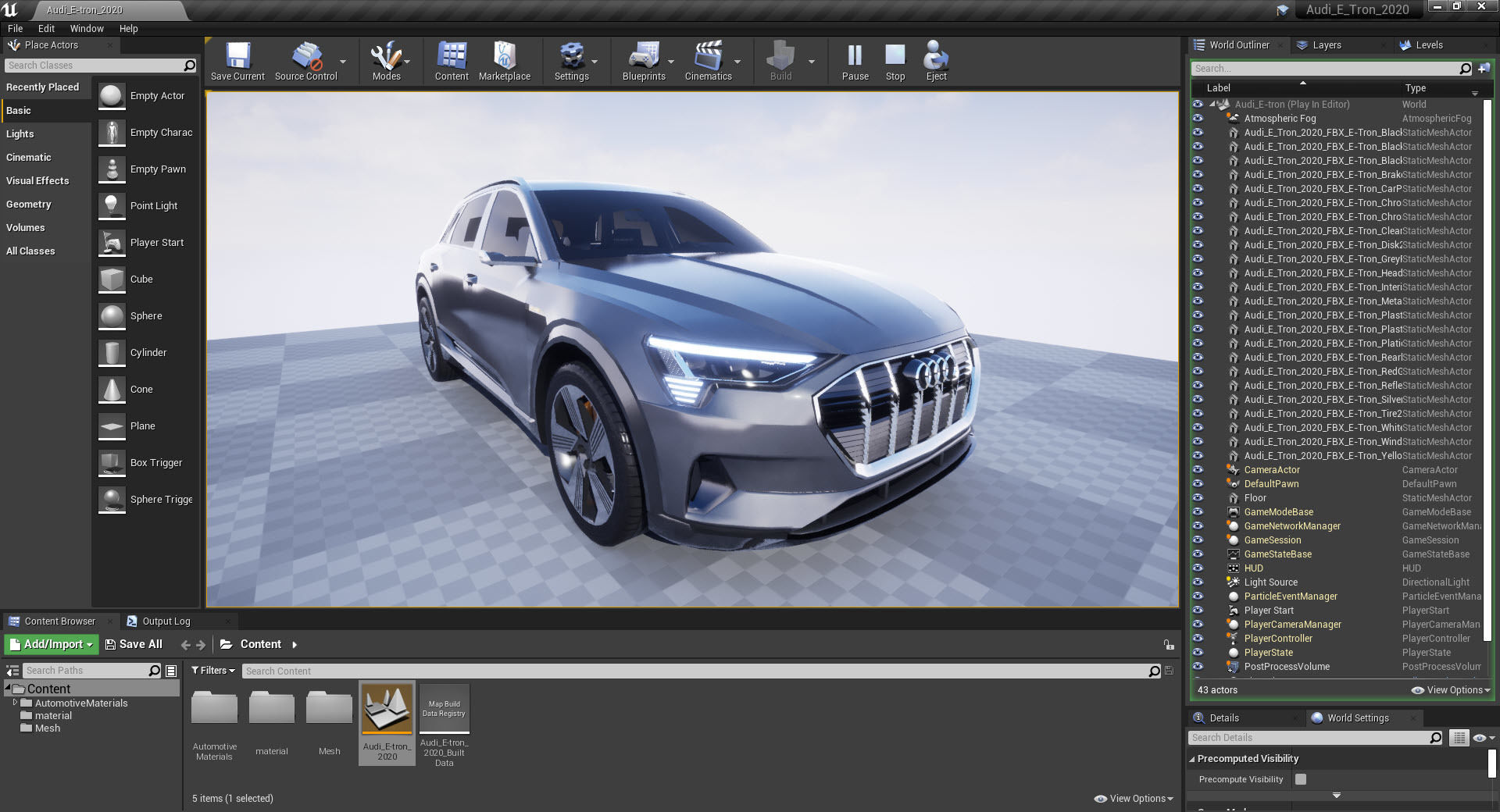Select the Lights category
Screen dimensions: 1500x812
[x=20, y=134]
